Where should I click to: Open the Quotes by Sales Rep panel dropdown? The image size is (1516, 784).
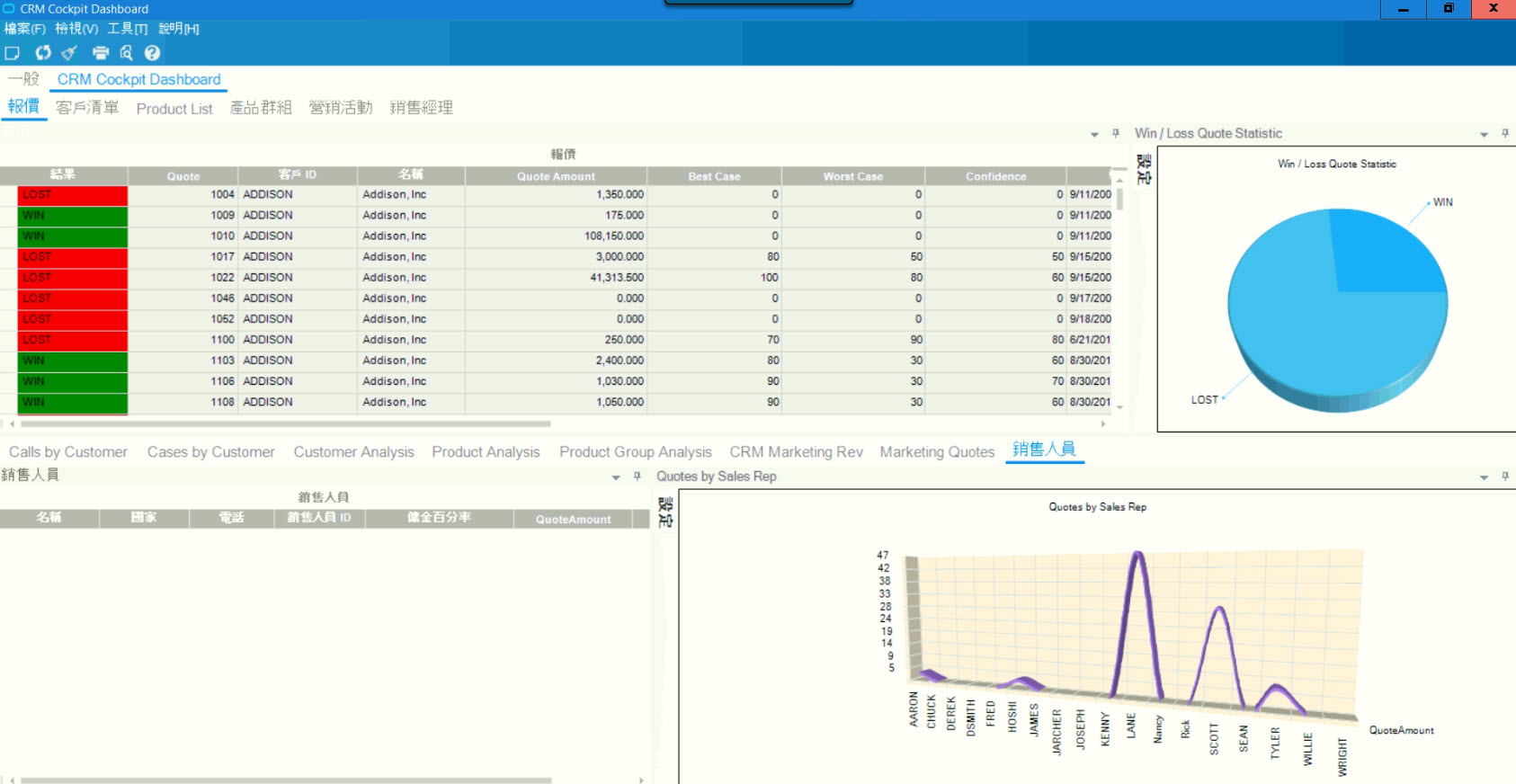[x=1484, y=477]
